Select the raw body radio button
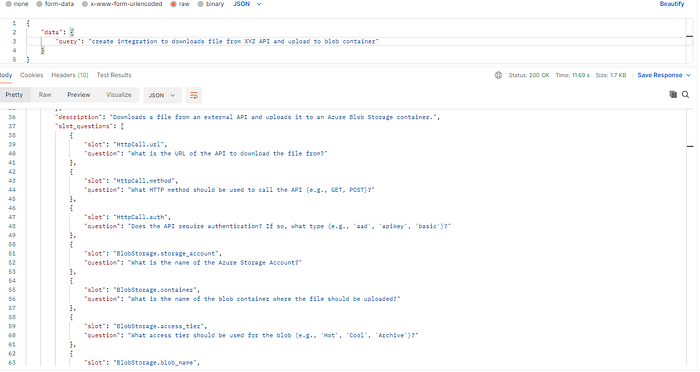 [x=173, y=4]
